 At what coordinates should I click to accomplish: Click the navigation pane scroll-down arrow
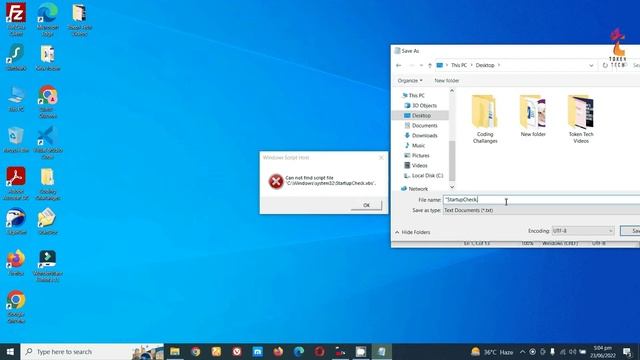pos(452,187)
